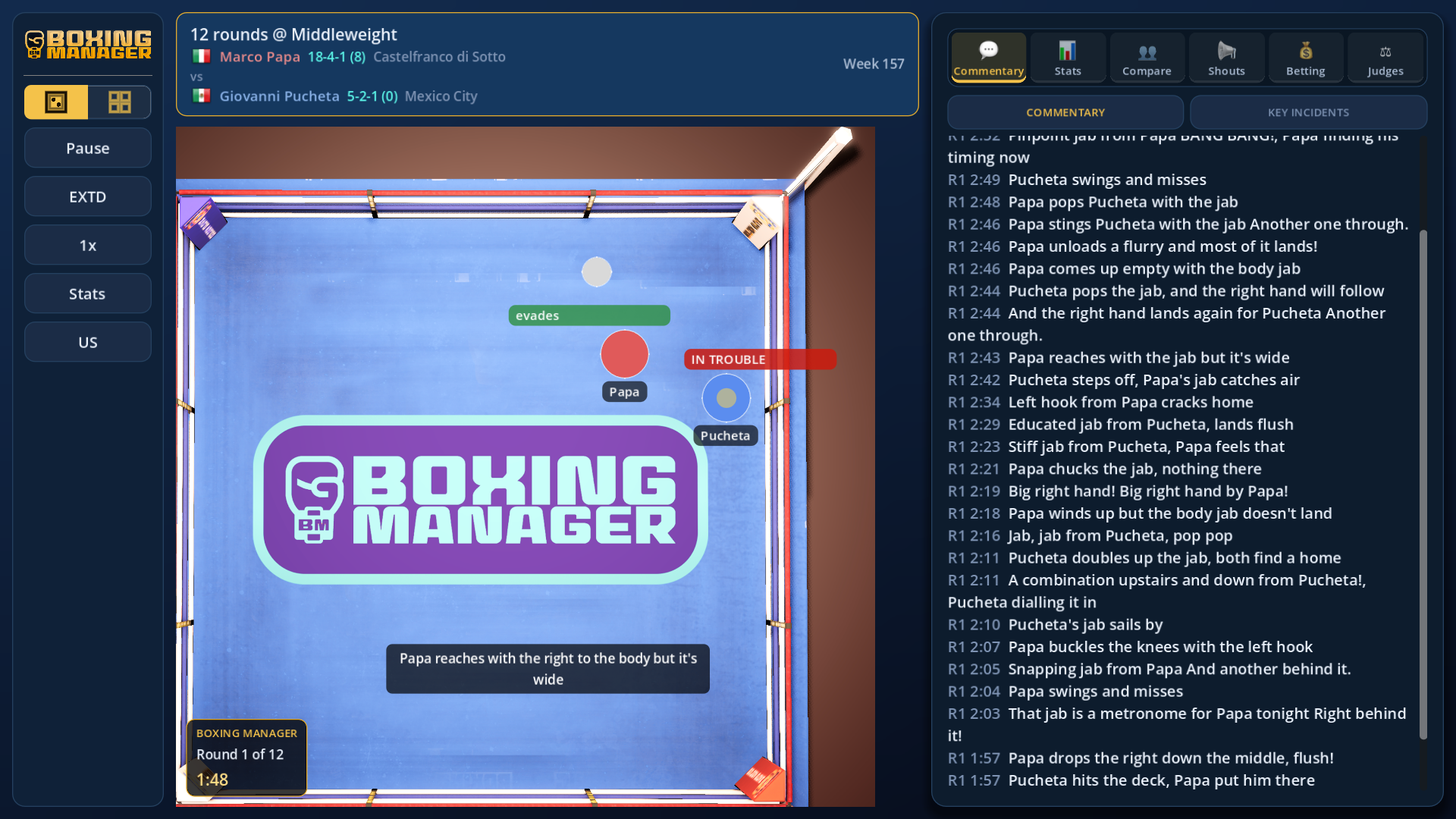Click commentary 'Pucheta steps off, Papa's jab catches air'
The width and height of the screenshot is (1456, 819).
pos(1154,380)
